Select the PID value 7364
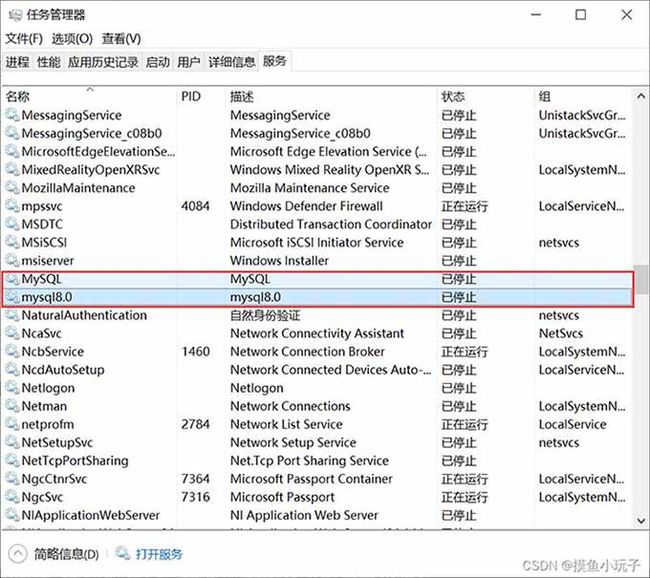This screenshot has height=578, width=650. 195,479
